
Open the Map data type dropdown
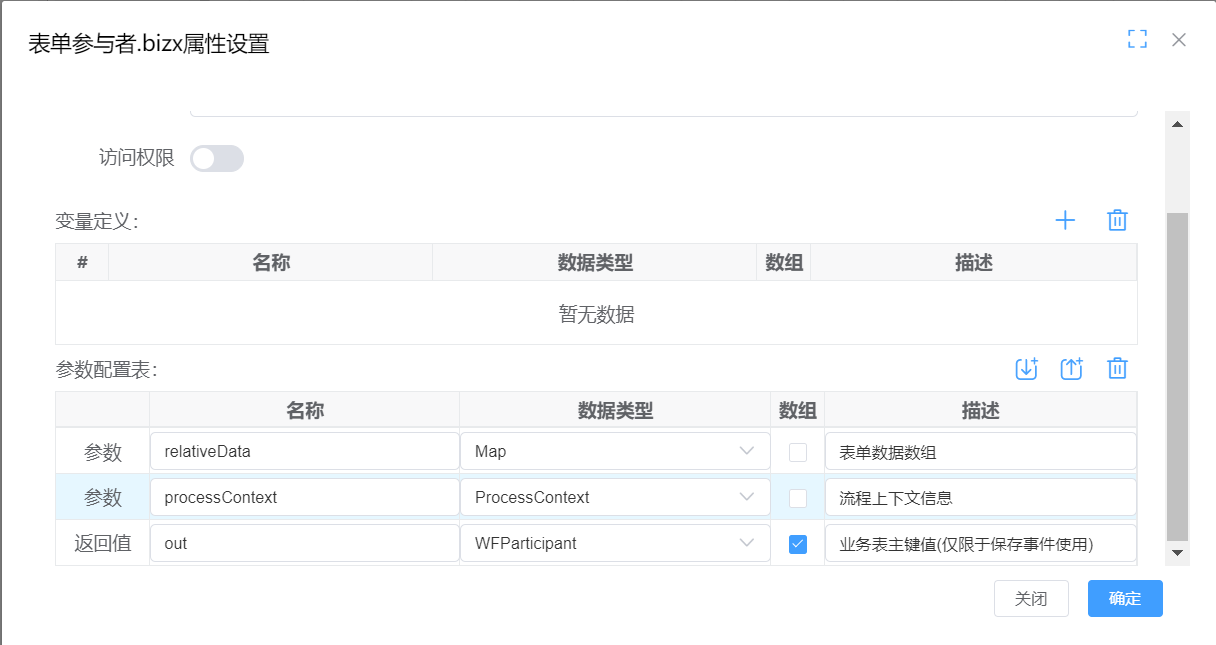pos(615,452)
